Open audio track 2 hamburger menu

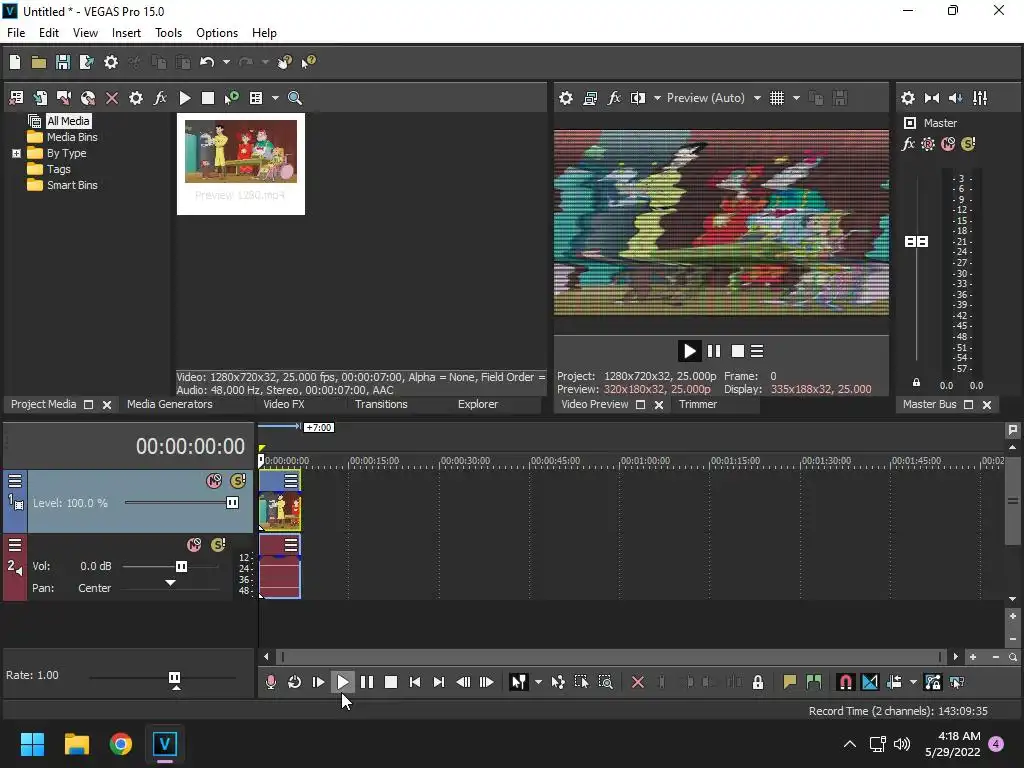click(15, 545)
